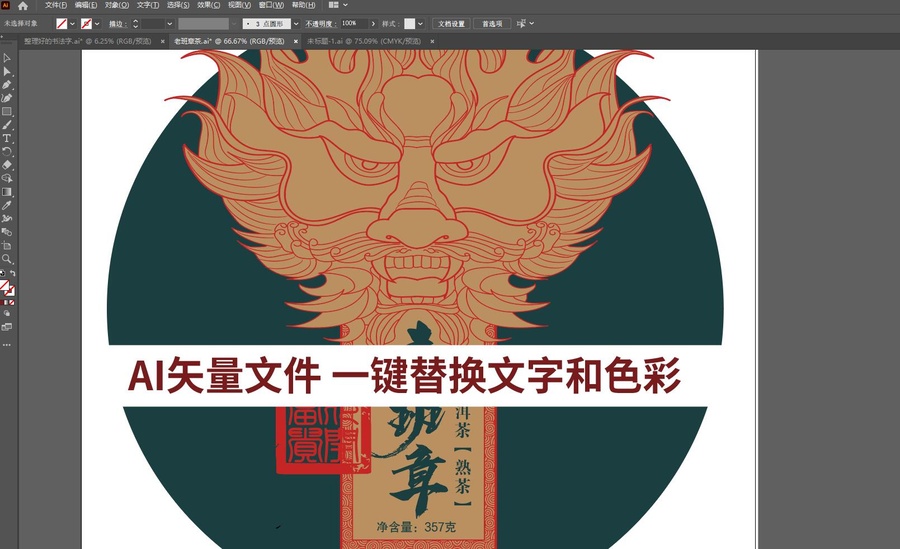Reset to default fill and stroke
The image size is (900, 549).
pyautogui.click(x=2, y=273)
